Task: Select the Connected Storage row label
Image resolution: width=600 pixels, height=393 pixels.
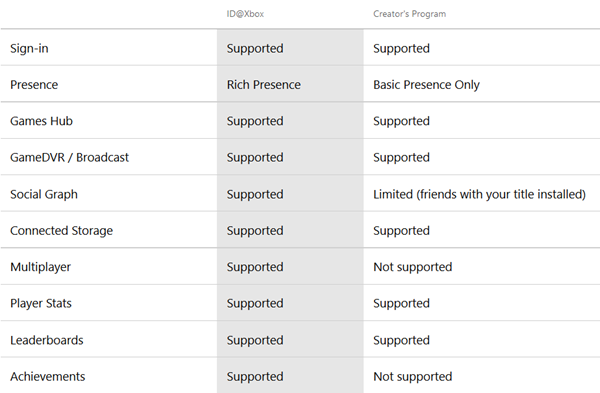Action: click(x=61, y=231)
